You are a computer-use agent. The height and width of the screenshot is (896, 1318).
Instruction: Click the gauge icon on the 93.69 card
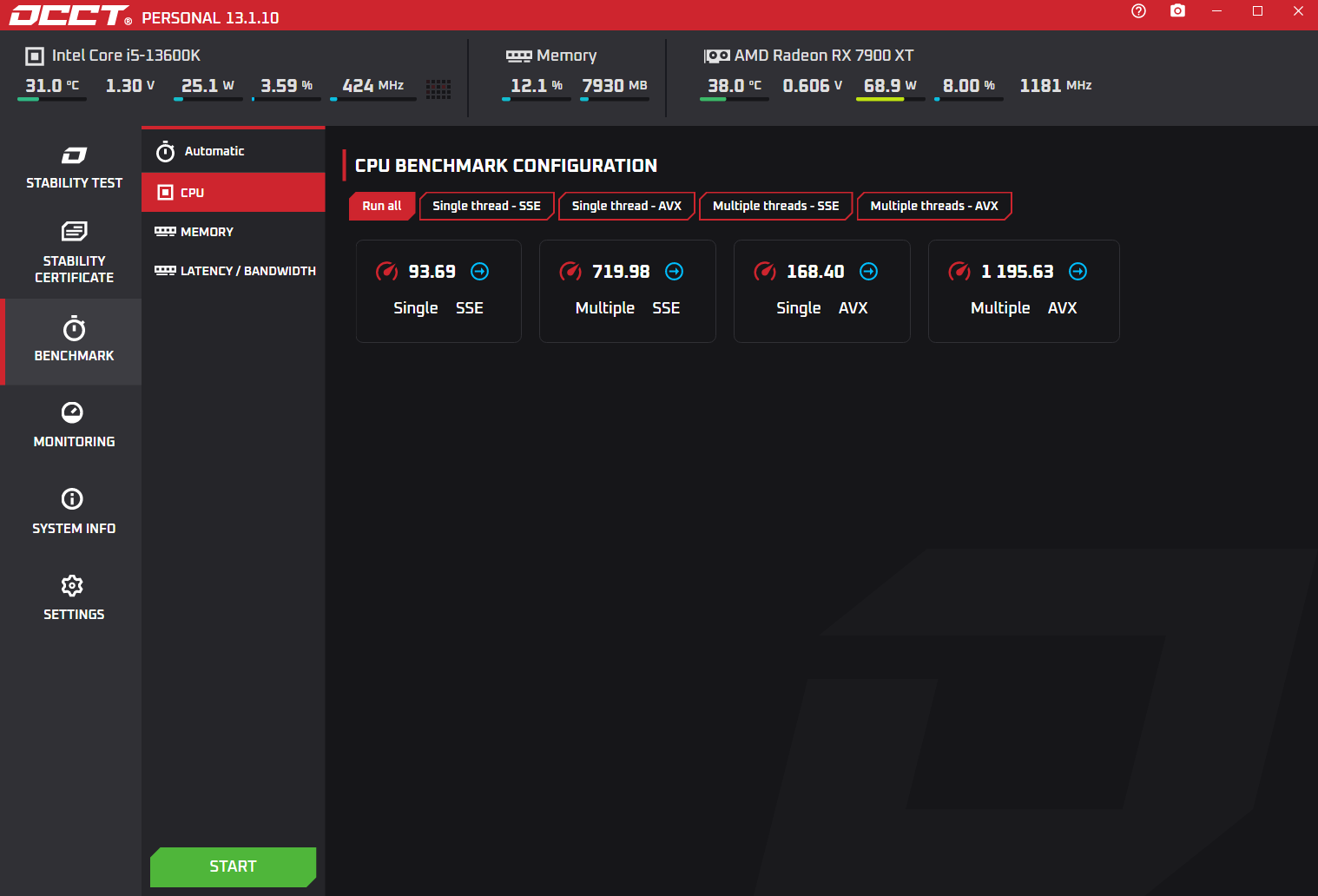point(386,272)
